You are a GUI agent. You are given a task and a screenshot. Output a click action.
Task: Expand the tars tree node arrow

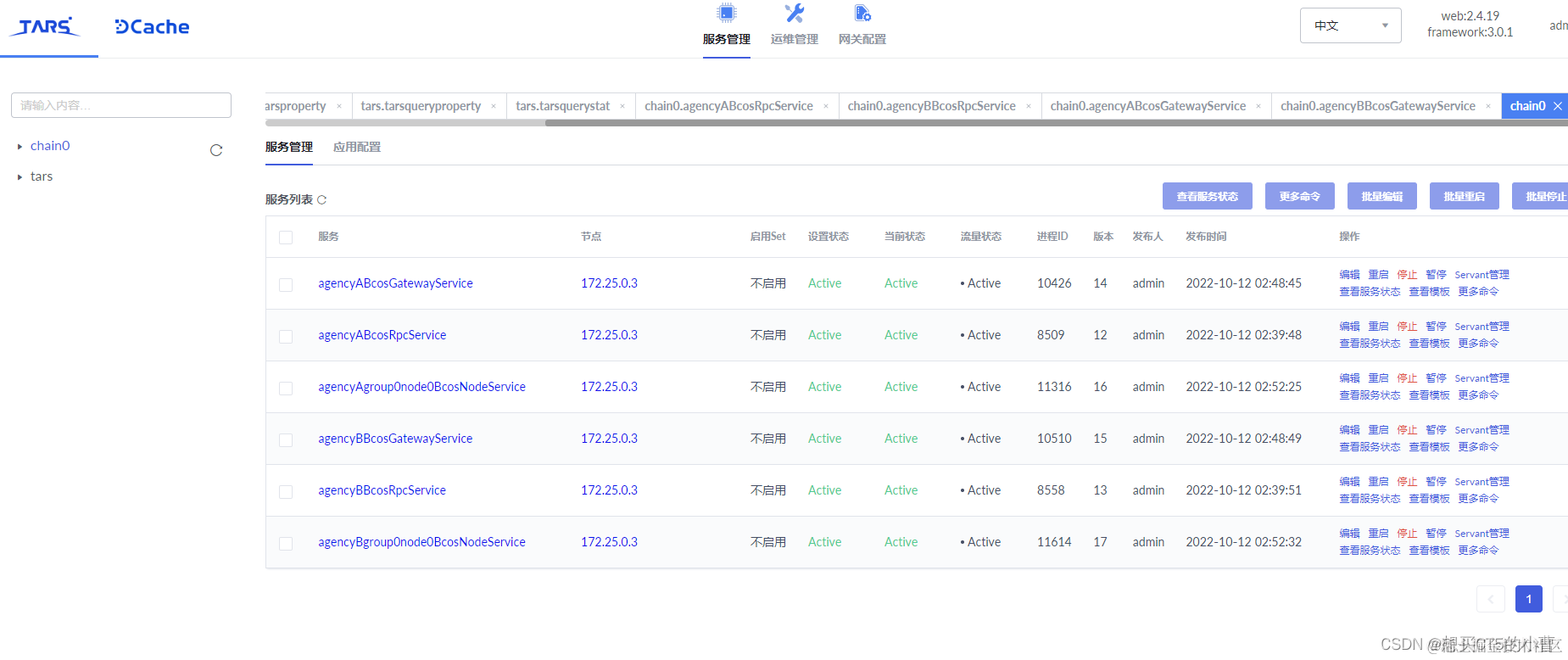(20, 177)
